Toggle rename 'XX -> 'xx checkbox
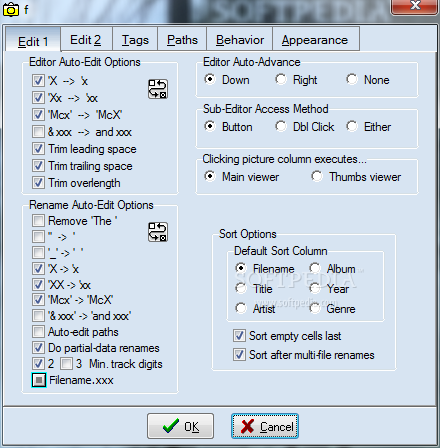 point(38,285)
